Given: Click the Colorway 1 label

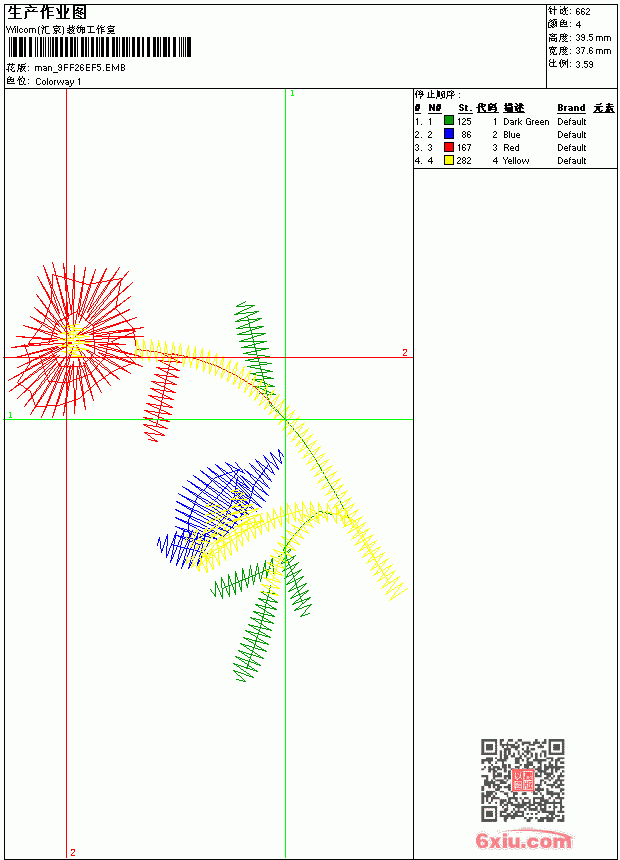Looking at the screenshot, I should pos(58,82).
